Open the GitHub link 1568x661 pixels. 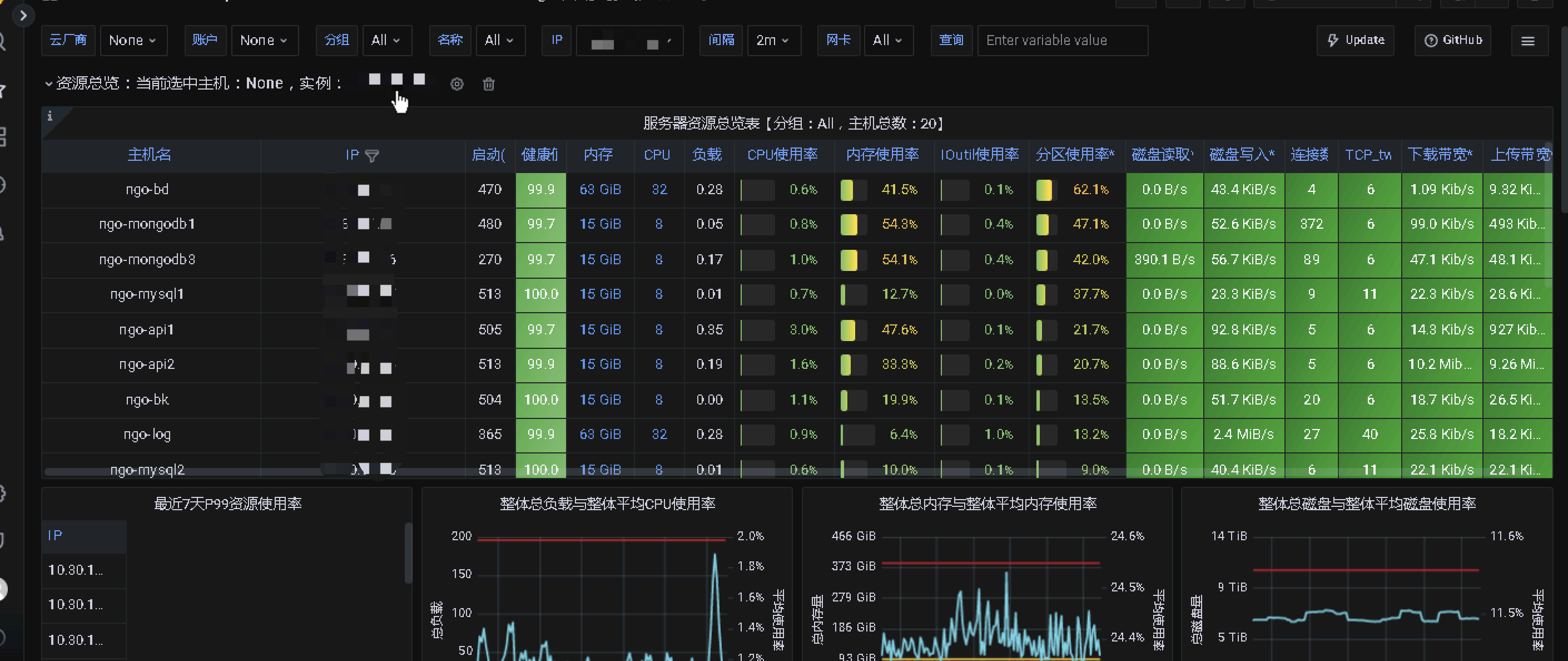[1452, 41]
